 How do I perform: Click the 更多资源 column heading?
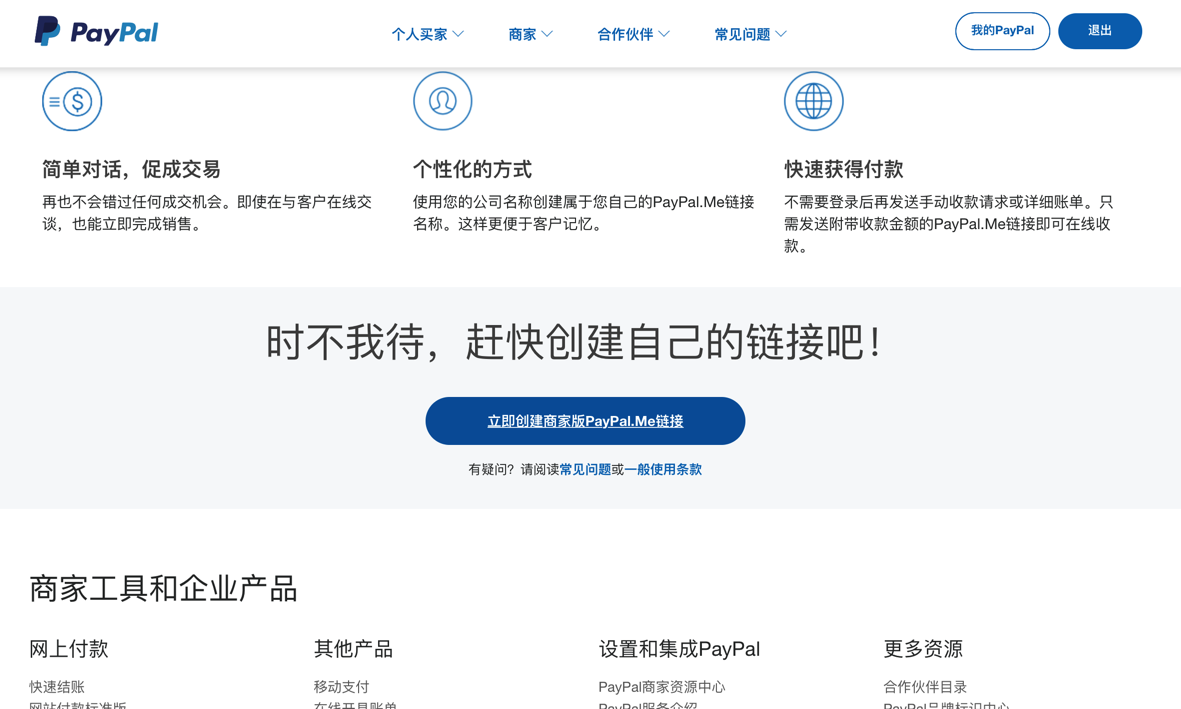click(x=923, y=649)
